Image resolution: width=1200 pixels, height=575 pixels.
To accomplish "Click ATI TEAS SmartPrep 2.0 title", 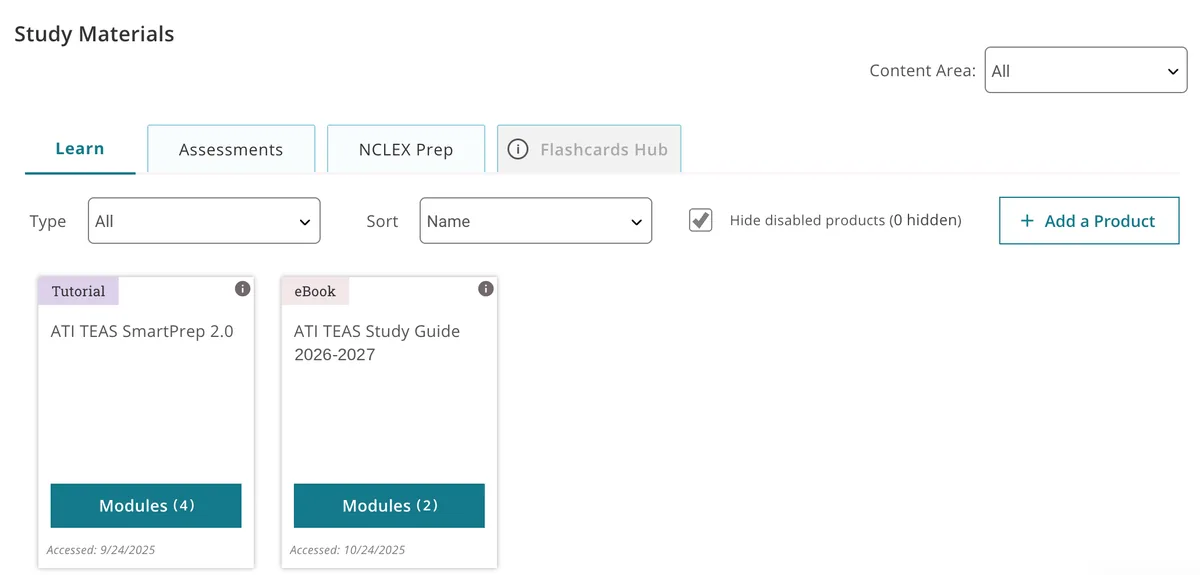I will pyautogui.click(x=142, y=331).
